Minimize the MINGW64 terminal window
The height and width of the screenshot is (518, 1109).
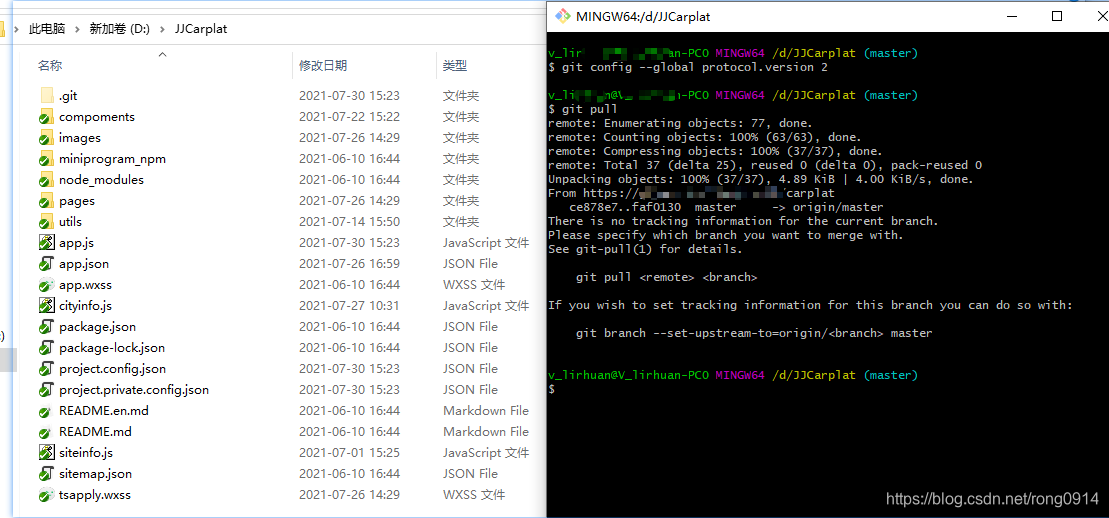[1013, 16]
